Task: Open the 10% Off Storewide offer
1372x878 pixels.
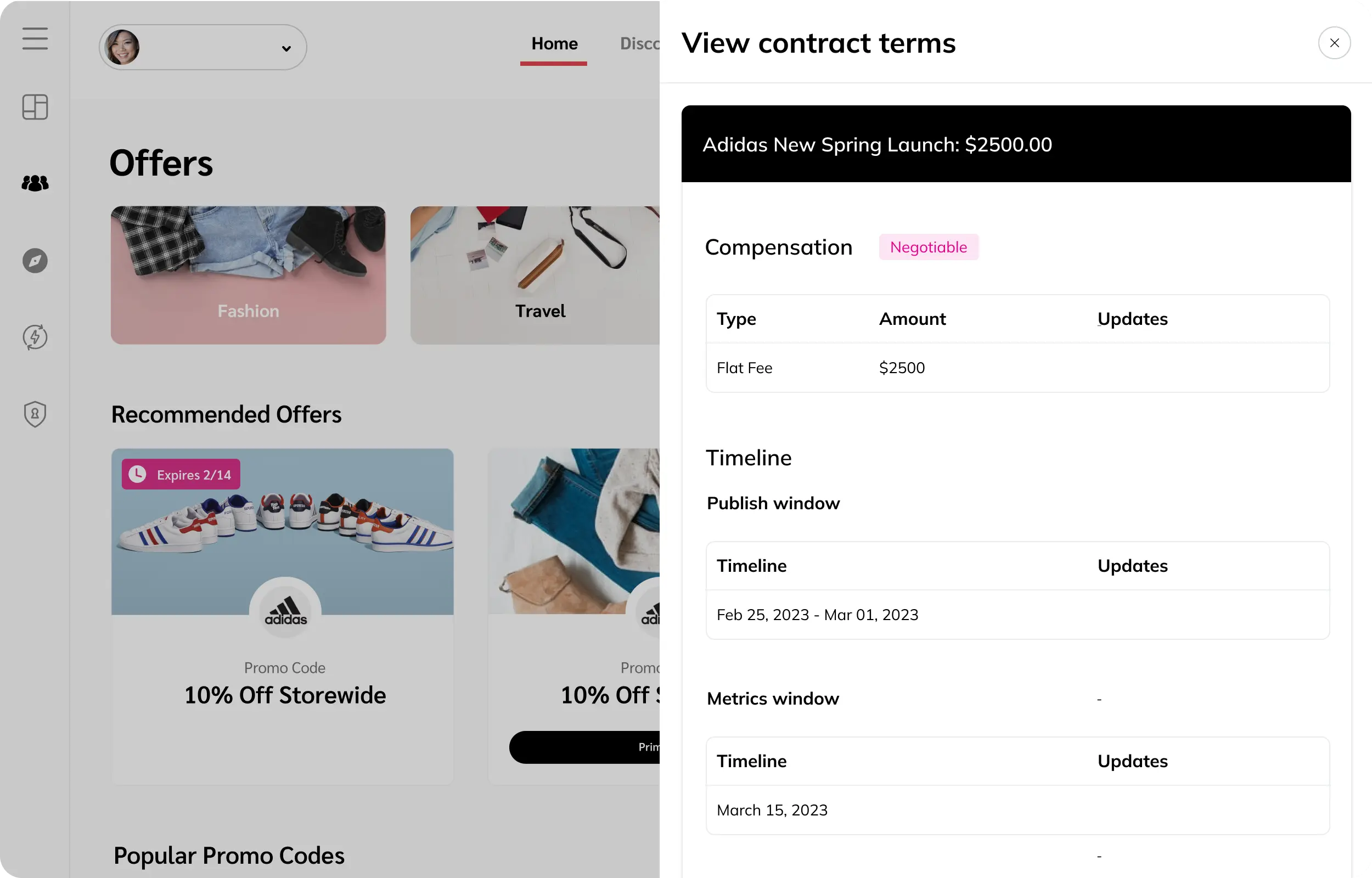Action: click(284, 695)
